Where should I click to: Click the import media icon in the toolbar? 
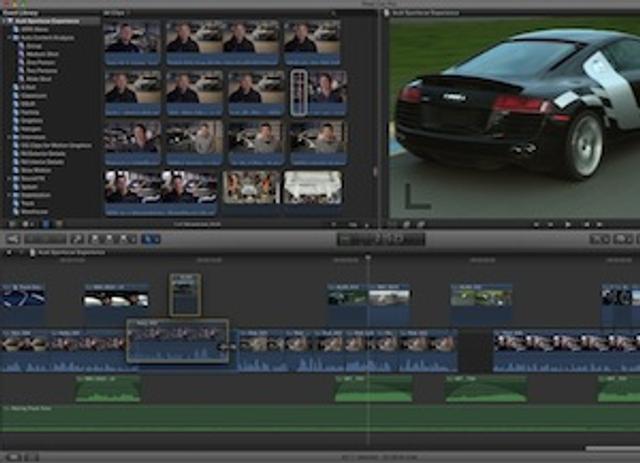(x=13, y=239)
